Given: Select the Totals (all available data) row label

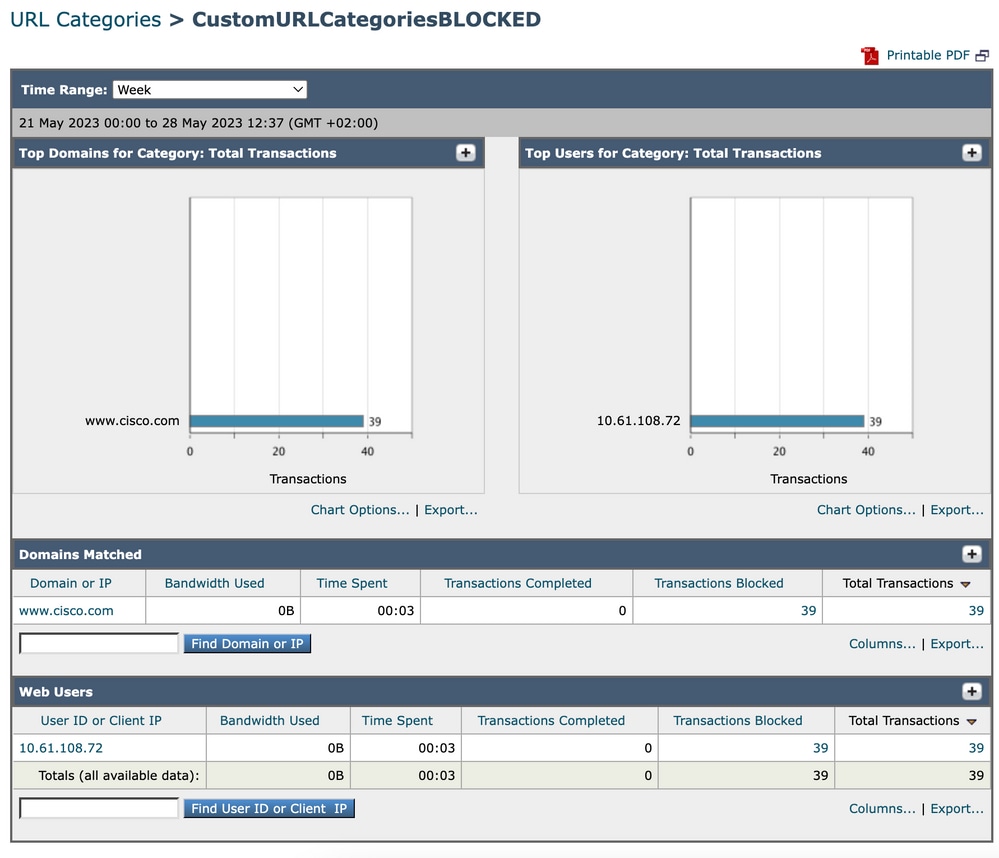Looking at the screenshot, I should click(x=119, y=776).
